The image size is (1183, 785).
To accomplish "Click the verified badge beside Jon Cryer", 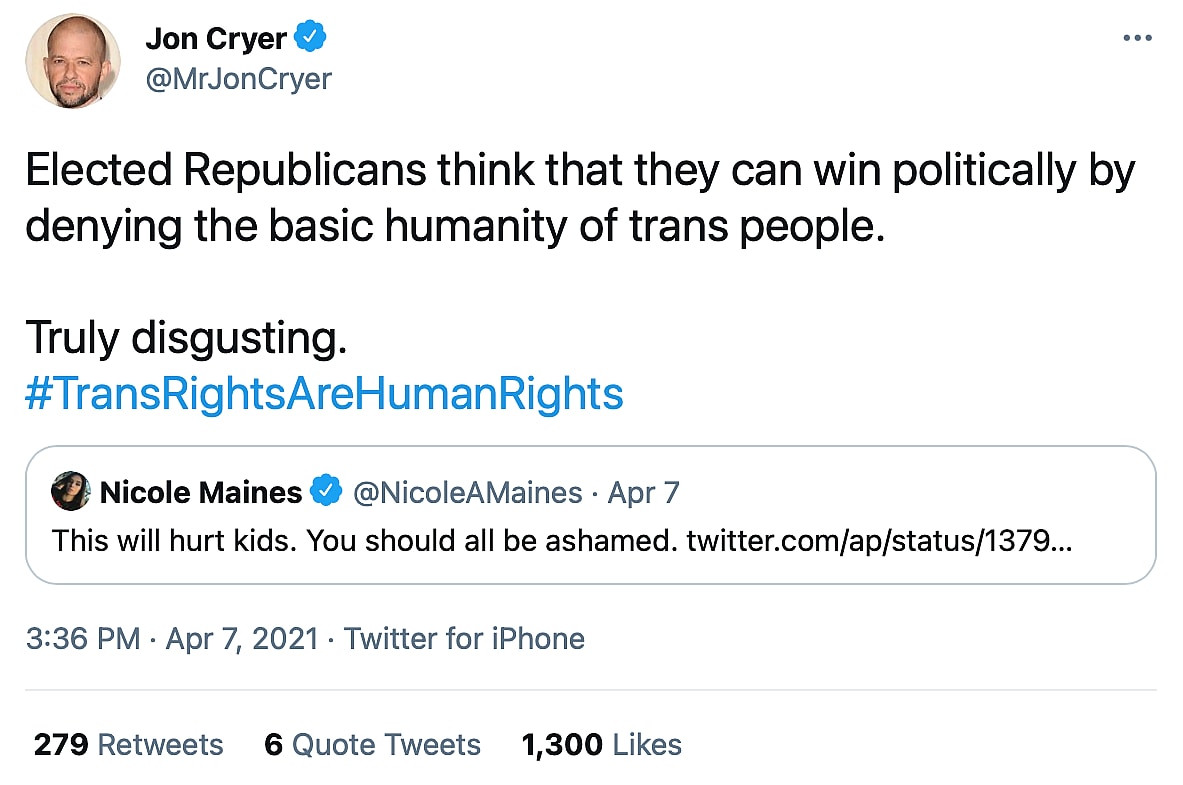I will [x=311, y=38].
